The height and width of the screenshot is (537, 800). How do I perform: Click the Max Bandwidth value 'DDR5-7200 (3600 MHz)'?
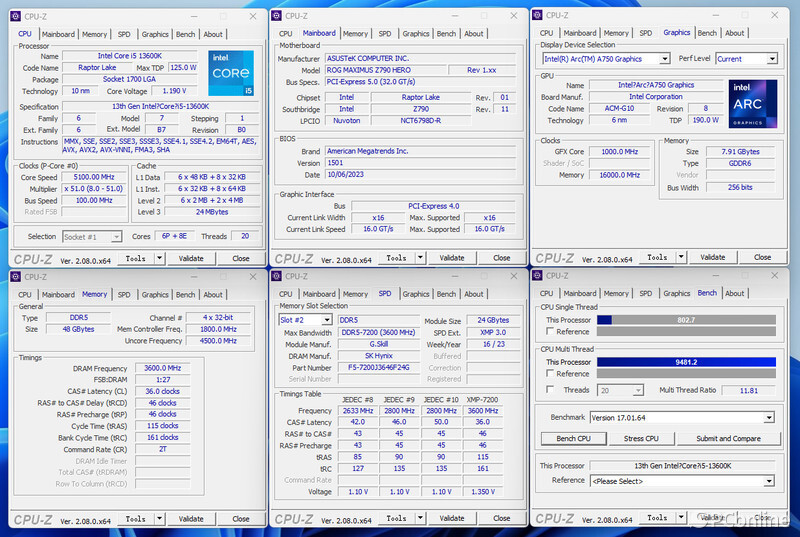(x=379, y=332)
